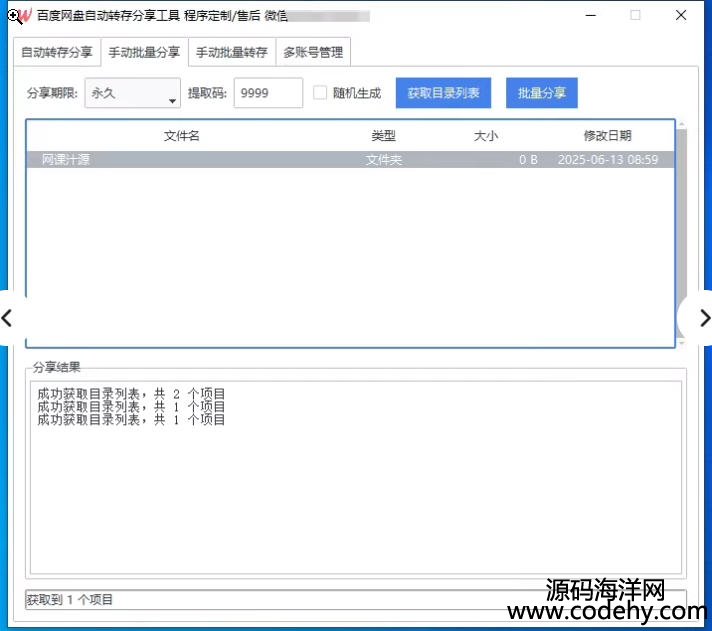The width and height of the screenshot is (712, 631).
Task: Click the 批量分享 button
Action: 541,93
